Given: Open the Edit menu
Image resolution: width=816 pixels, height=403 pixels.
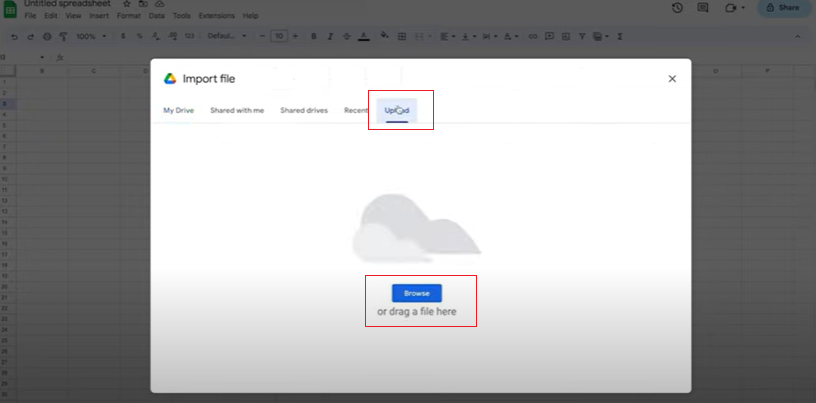Looking at the screenshot, I should click(50, 16).
